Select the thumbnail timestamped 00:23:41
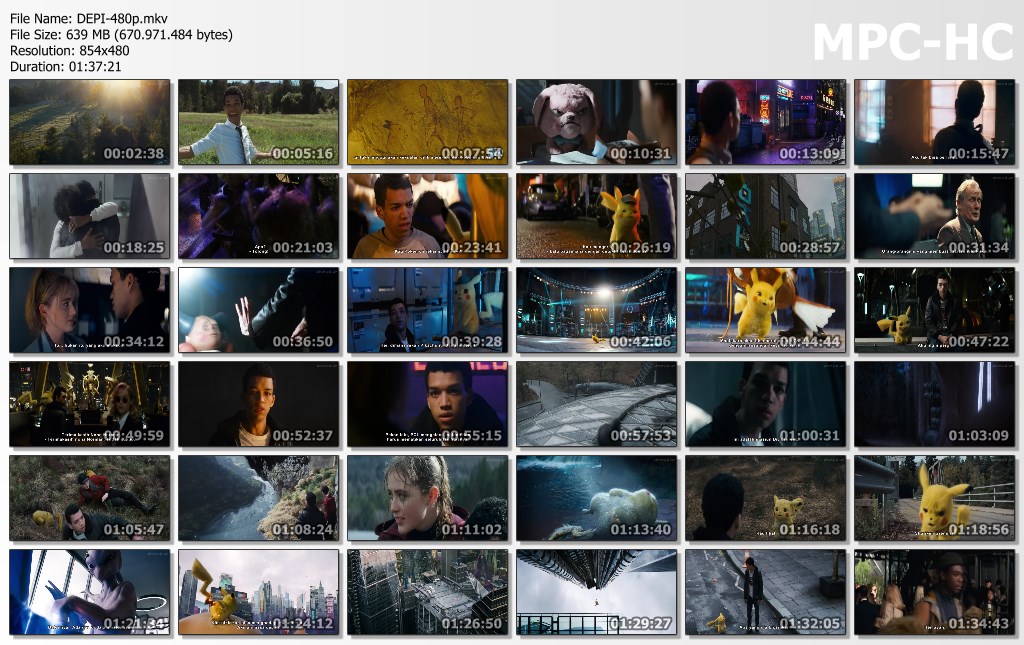 [428, 216]
